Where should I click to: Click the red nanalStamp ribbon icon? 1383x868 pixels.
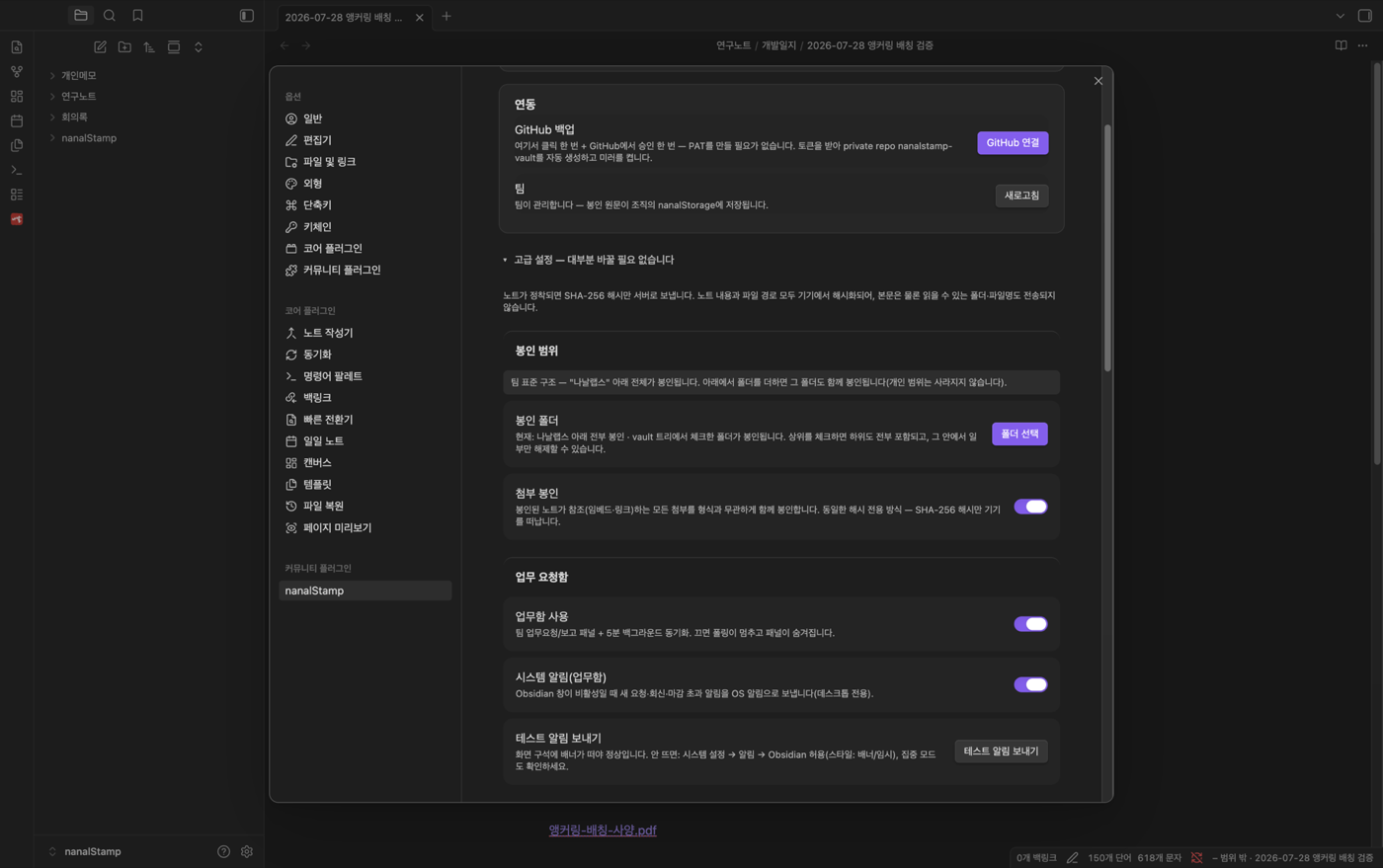(17, 219)
